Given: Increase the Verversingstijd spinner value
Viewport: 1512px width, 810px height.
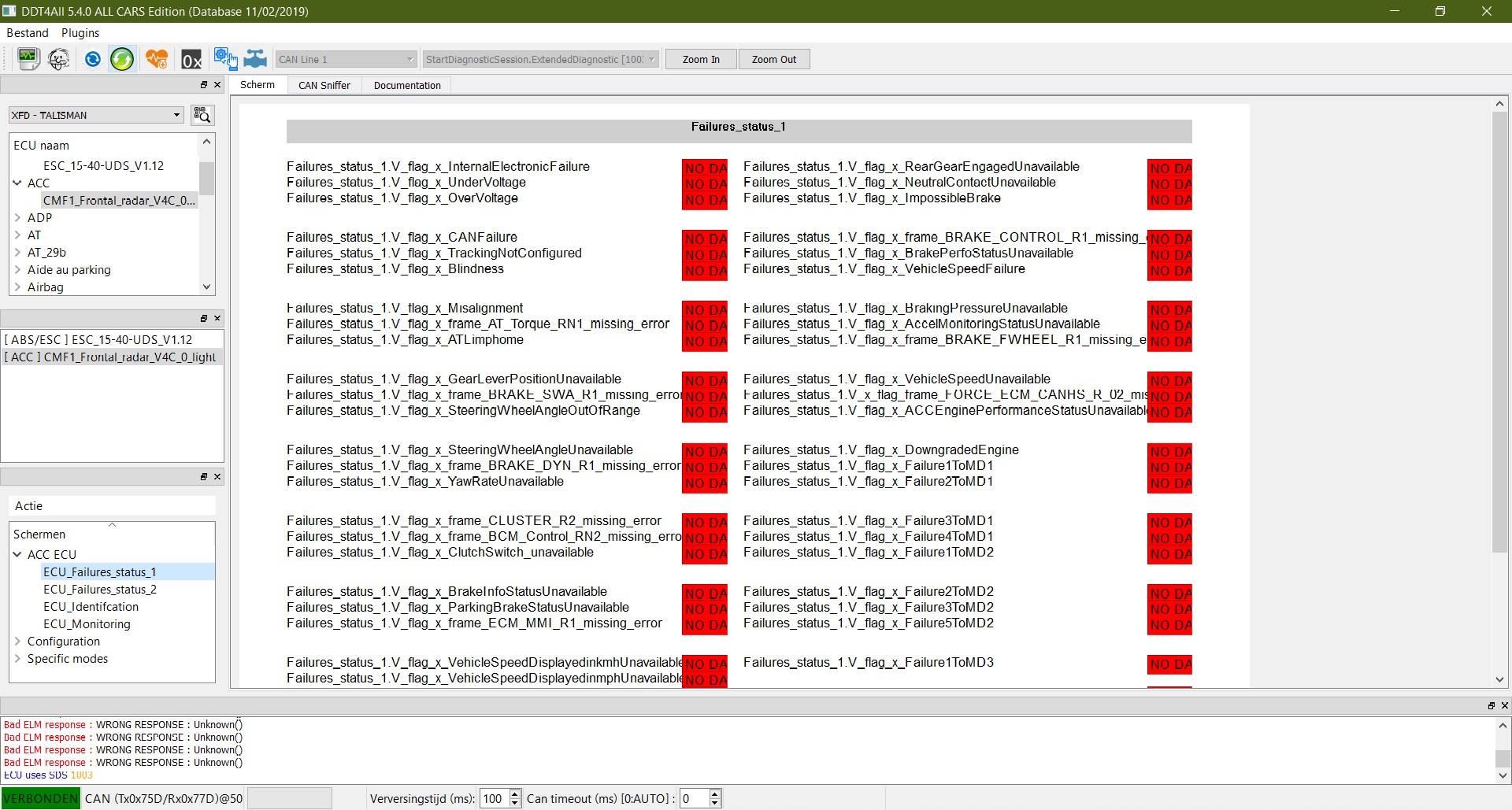Looking at the screenshot, I should (515, 793).
